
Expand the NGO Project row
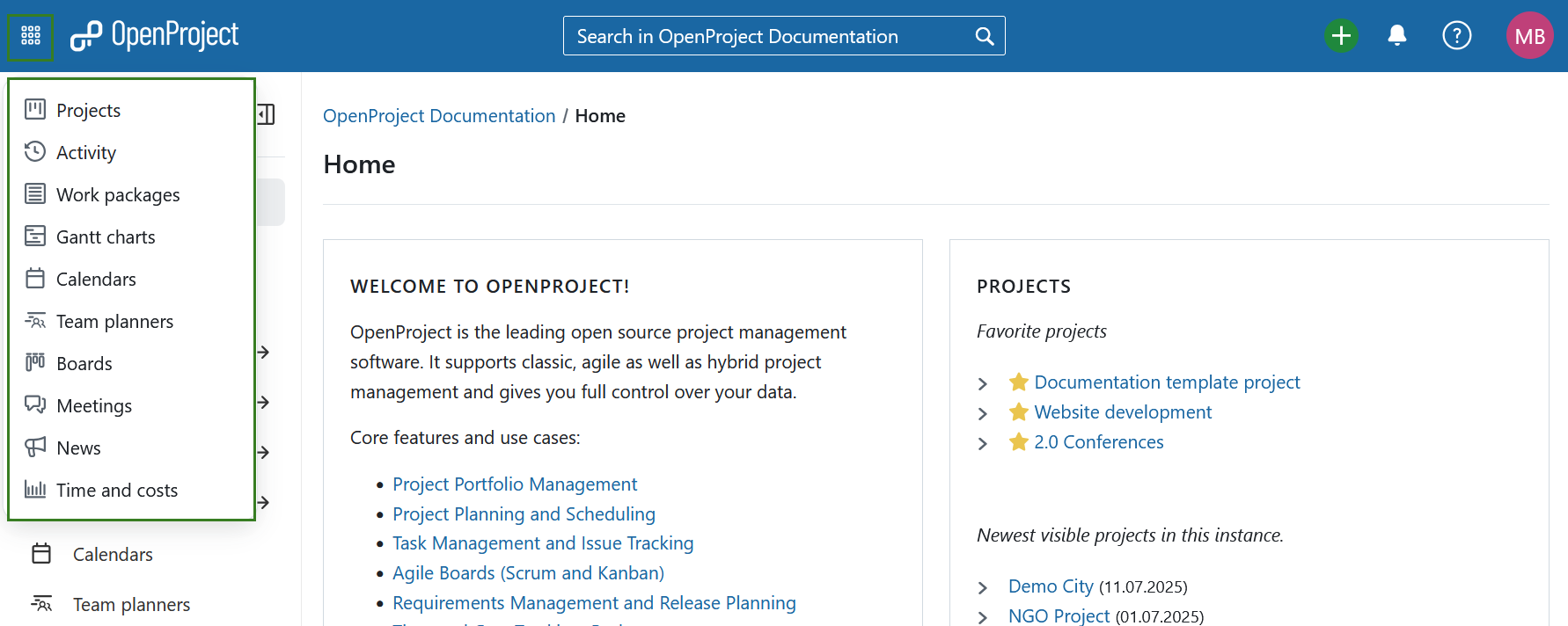tap(983, 618)
